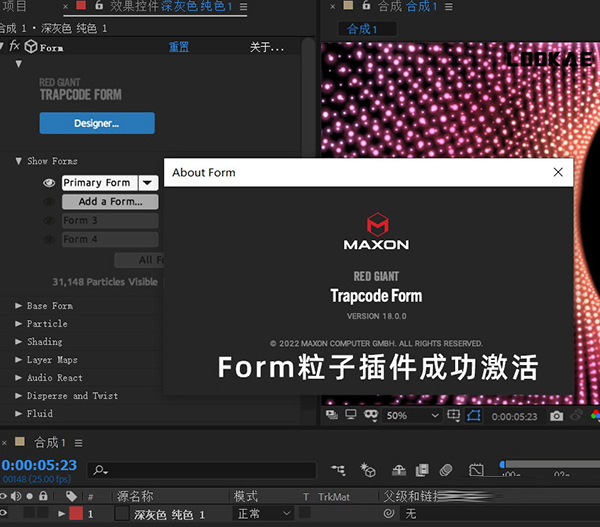Toggle Add a Form row eye
Screen dimensions: 600x527
[49, 202]
